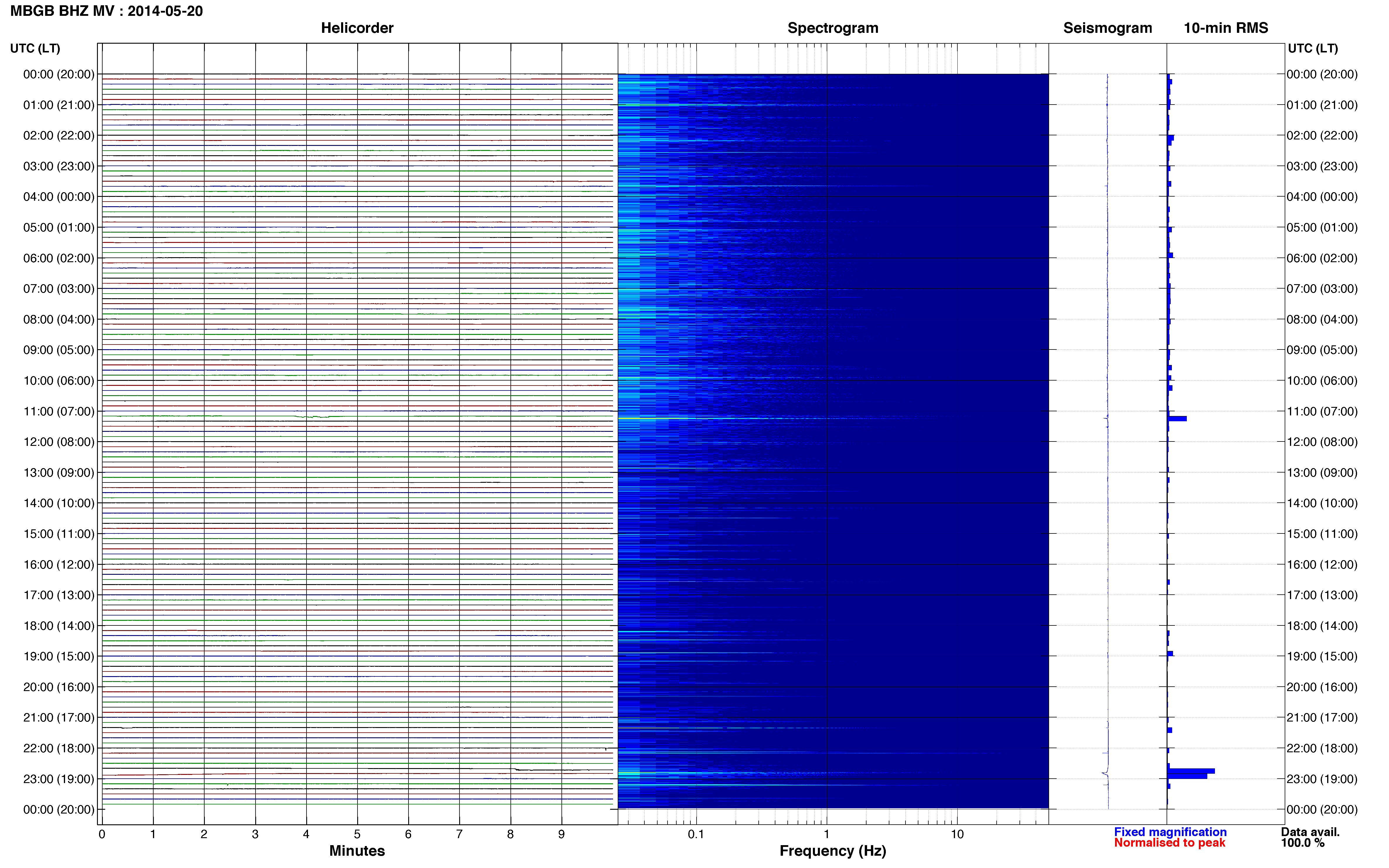Image resolution: width=1389 pixels, height=868 pixels.
Task: Select left-axis time label 12:00 (08:00)
Action: pyautogui.click(x=59, y=442)
